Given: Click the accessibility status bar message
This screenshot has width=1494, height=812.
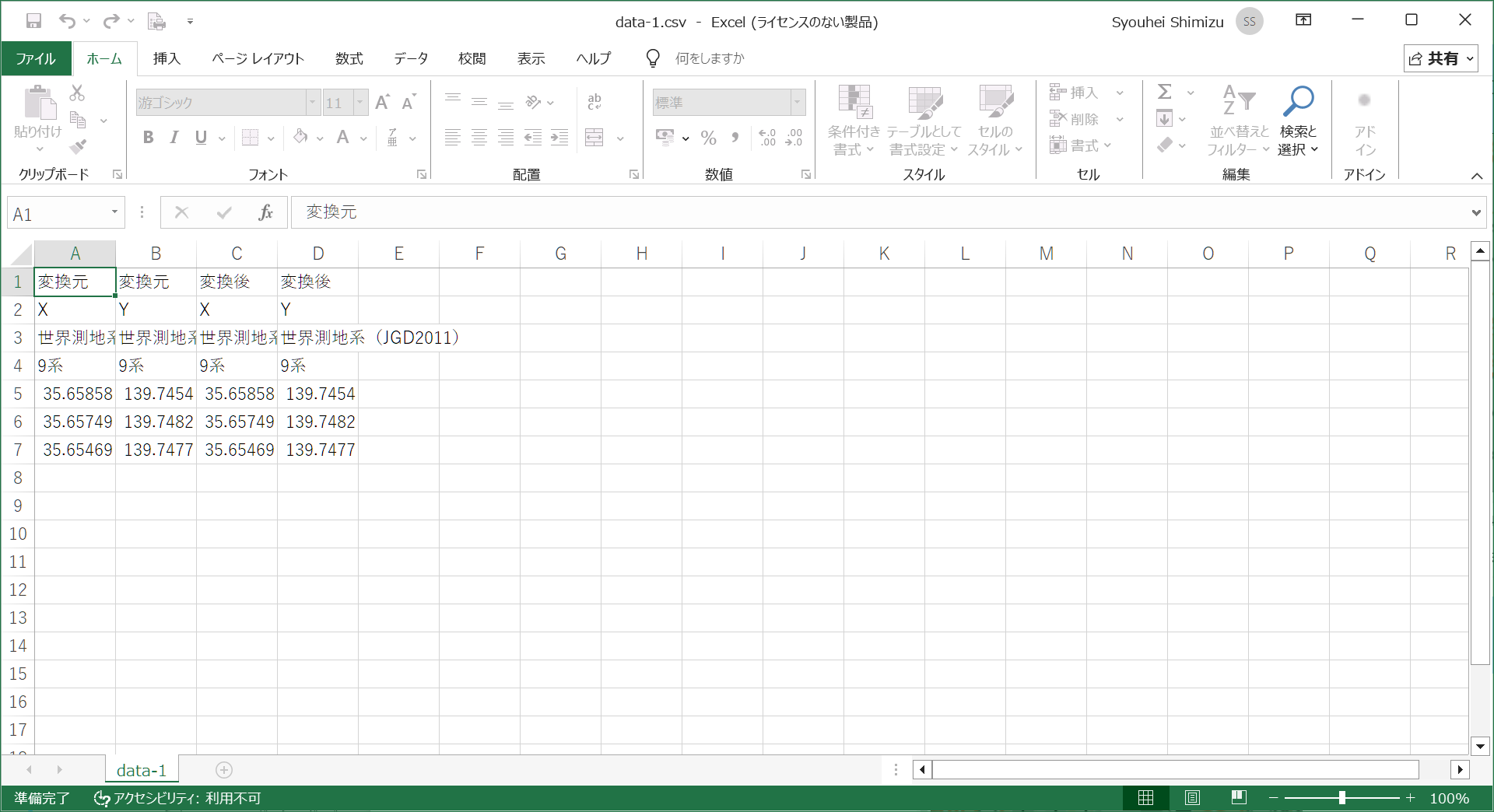Looking at the screenshot, I should [177, 798].
